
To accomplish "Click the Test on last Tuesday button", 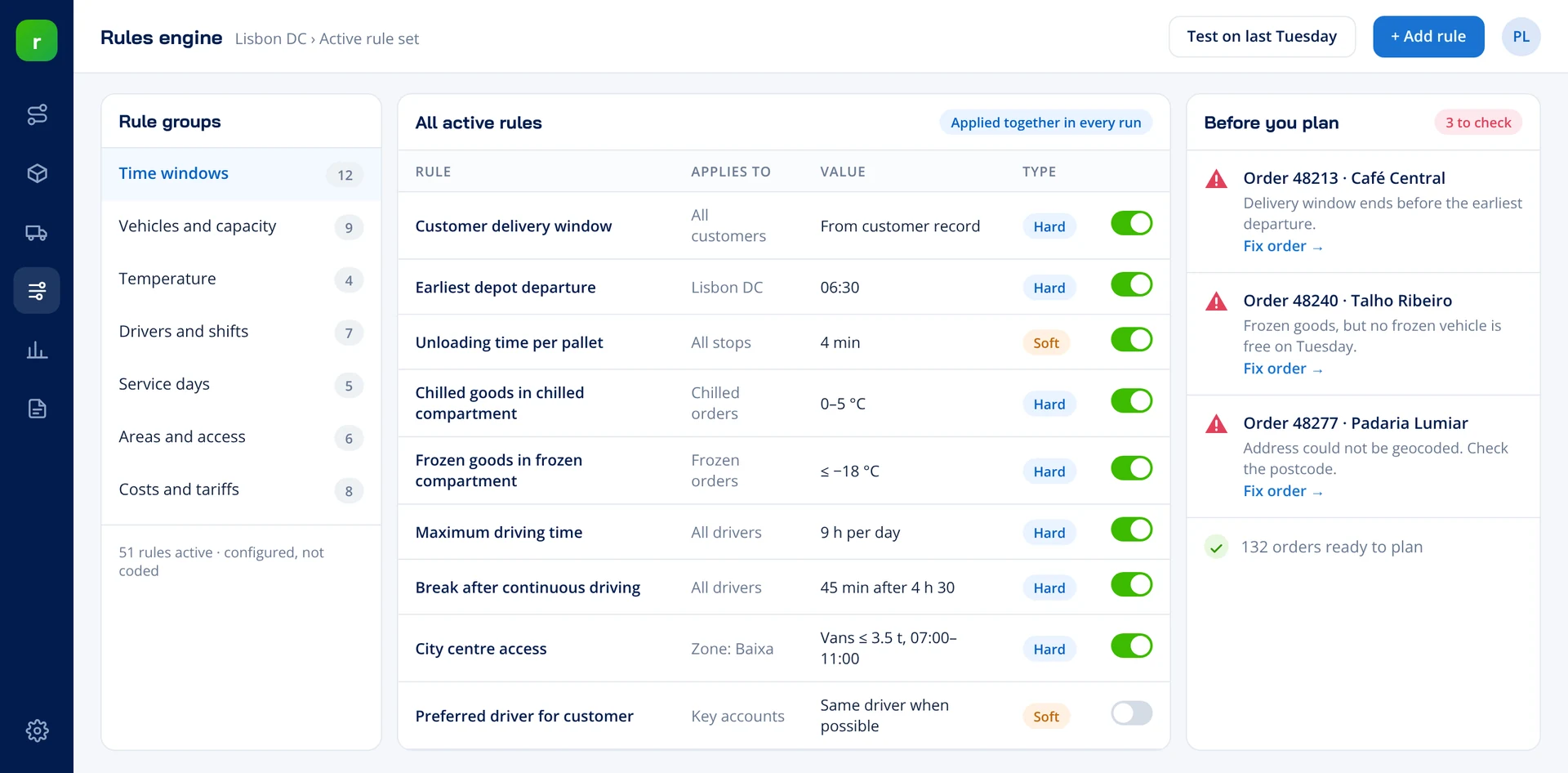I will coord(1262,37).
